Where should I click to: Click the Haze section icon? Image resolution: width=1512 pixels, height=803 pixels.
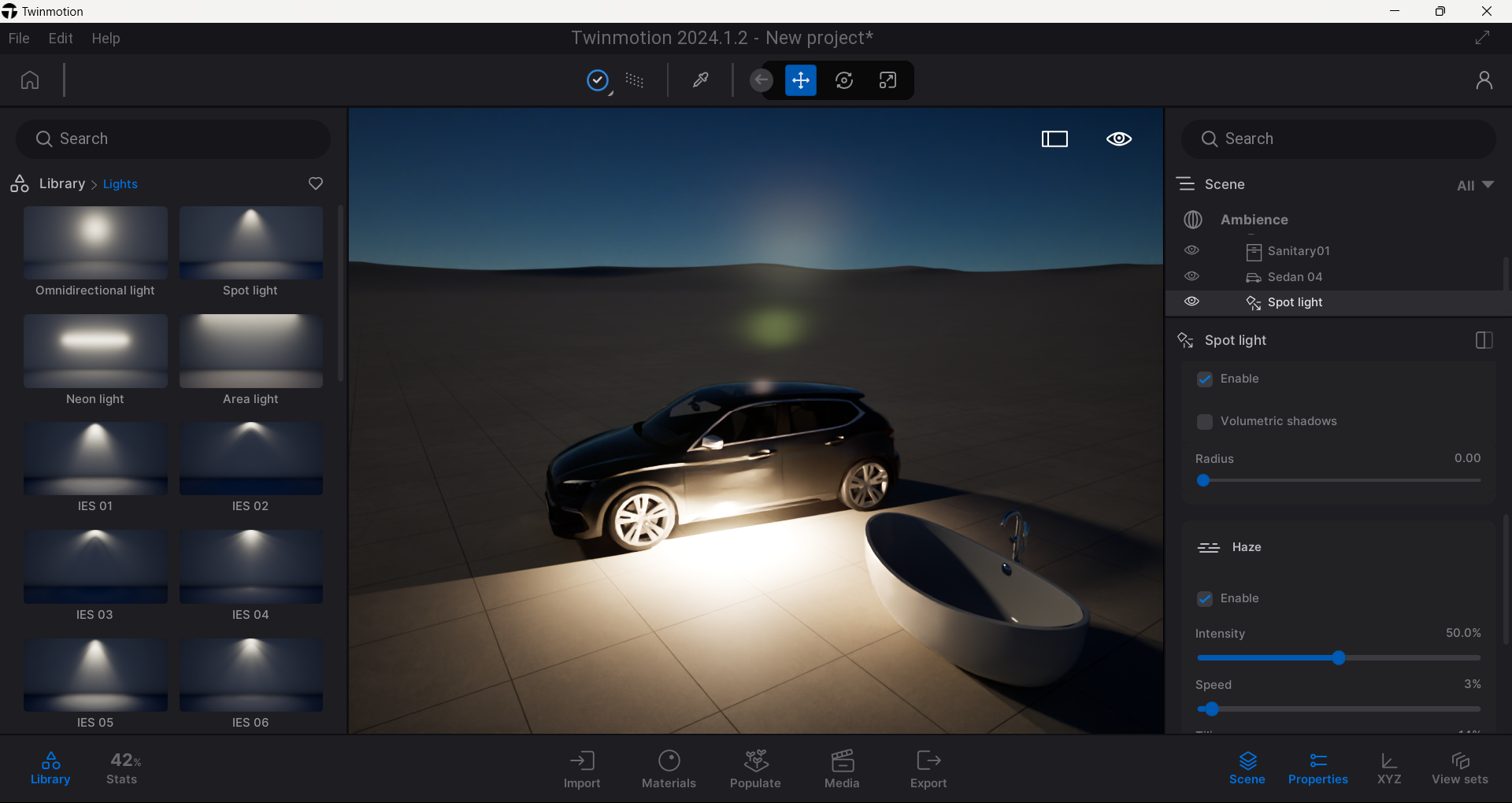point(1209,547)
